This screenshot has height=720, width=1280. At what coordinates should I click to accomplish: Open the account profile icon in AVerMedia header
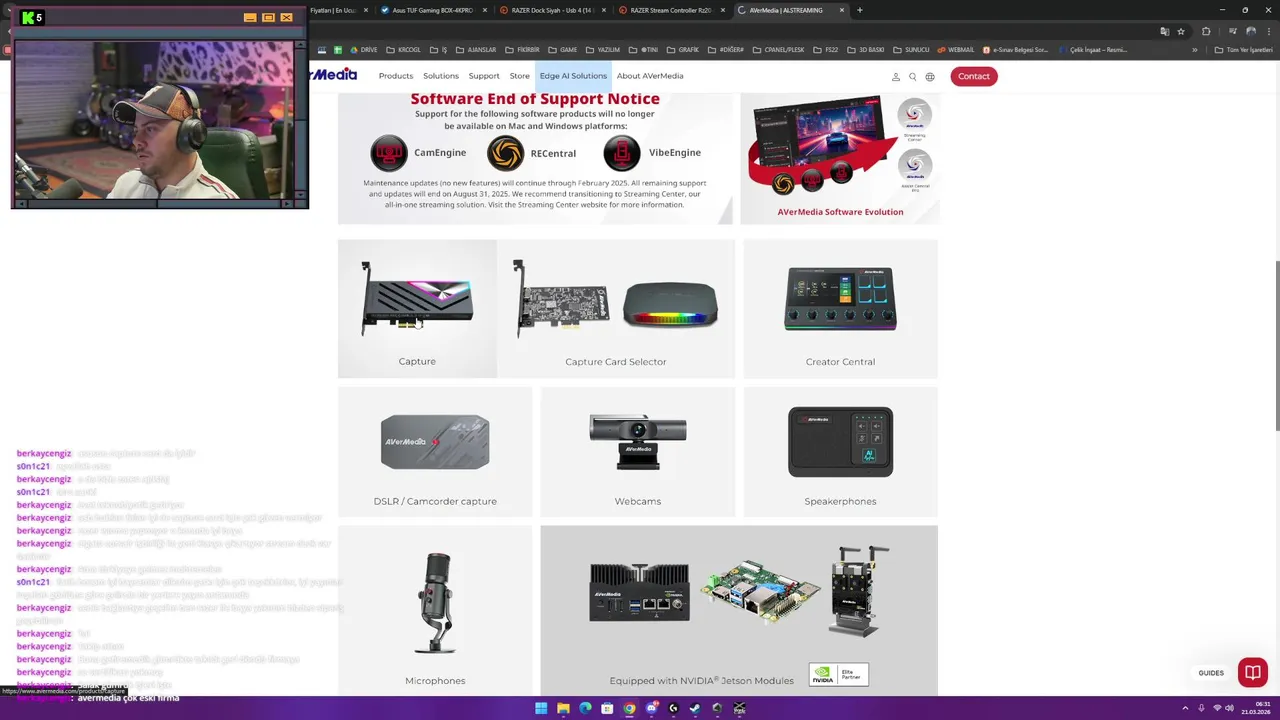point(896,77)
